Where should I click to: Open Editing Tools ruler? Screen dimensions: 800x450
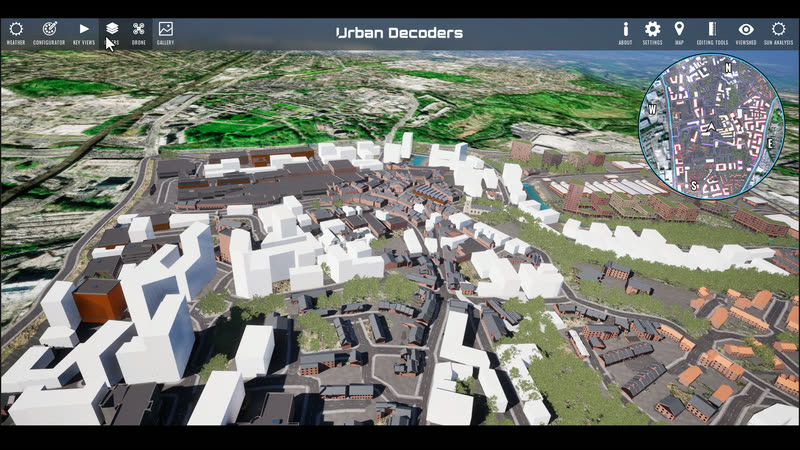[x=712, y=34]
